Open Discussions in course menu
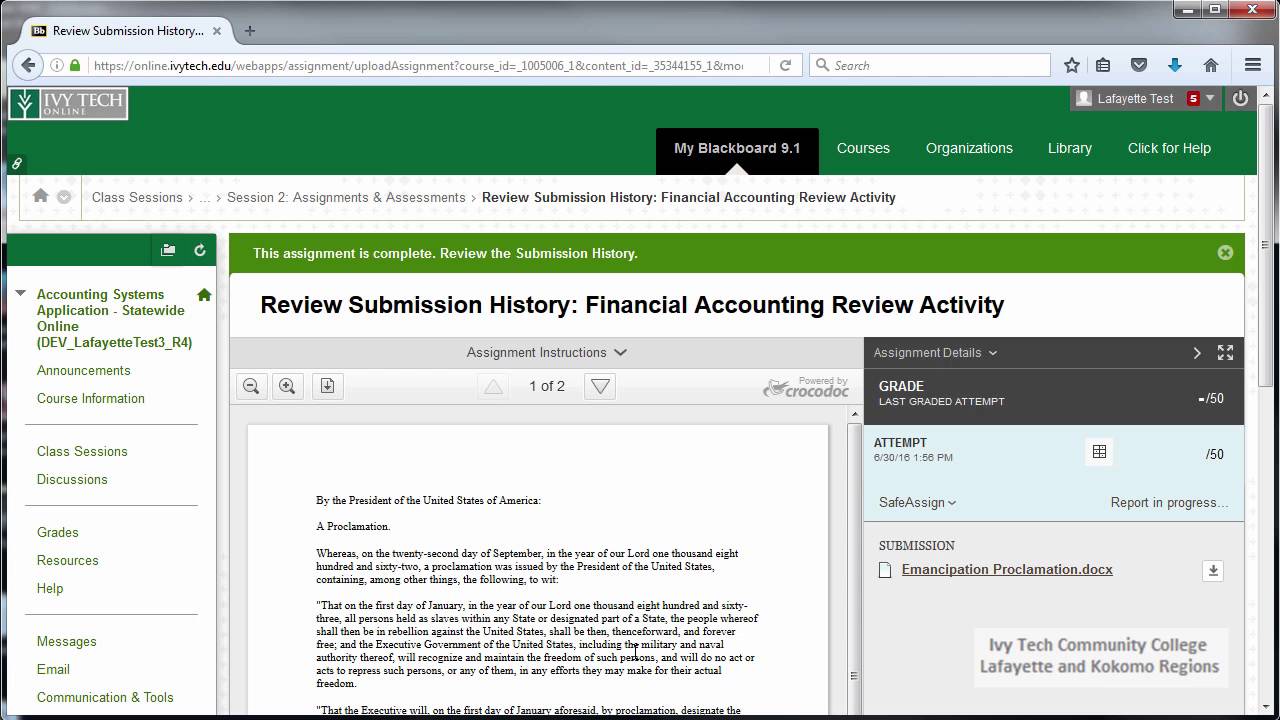 (x=72, y=479)
